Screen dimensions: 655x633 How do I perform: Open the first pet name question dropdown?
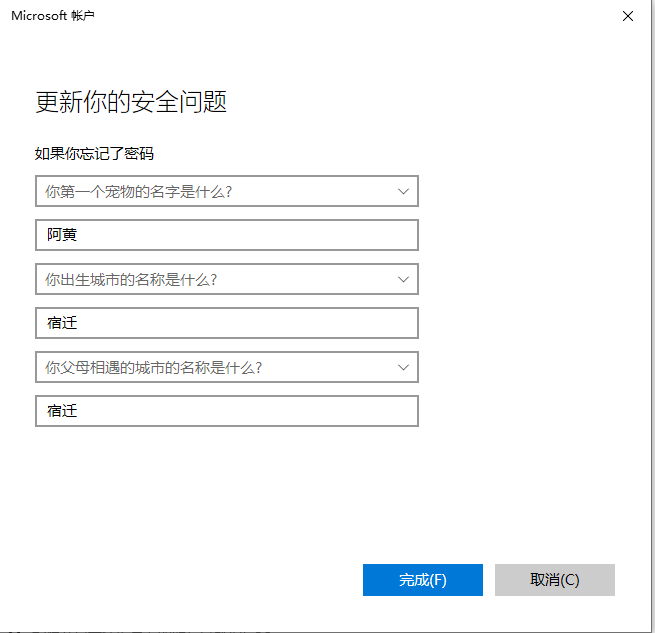[x=227, y=191]
